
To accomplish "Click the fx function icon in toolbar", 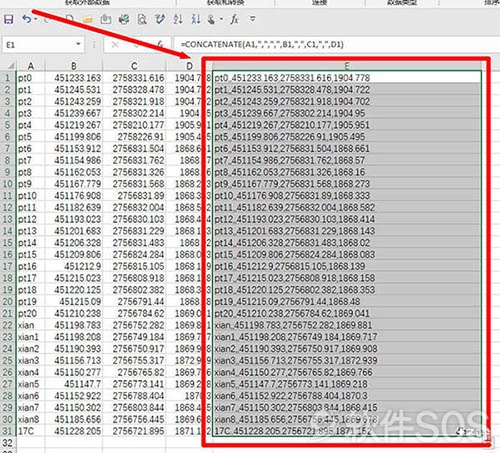I will pos(234,19).
